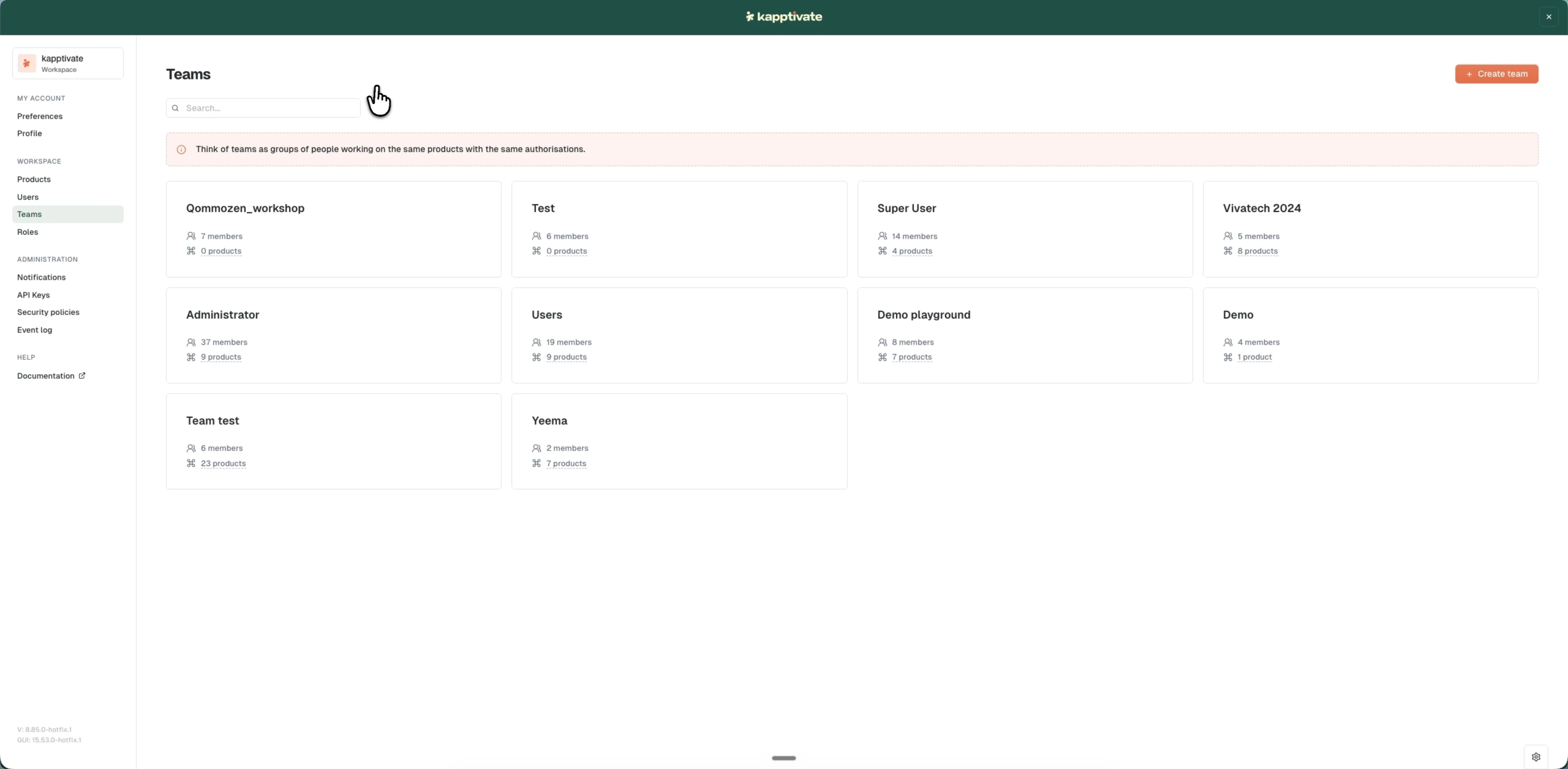Click the 14 members text
1568x769 pixels.
click(x=914, y=236)
